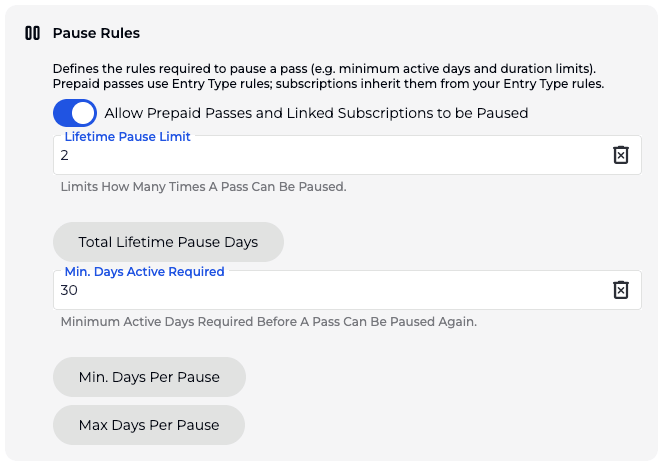Remove the Min. Days Active Required rule
Viewport: 662px width, 467px height.
pyautogui.click(x=620, y=290)
